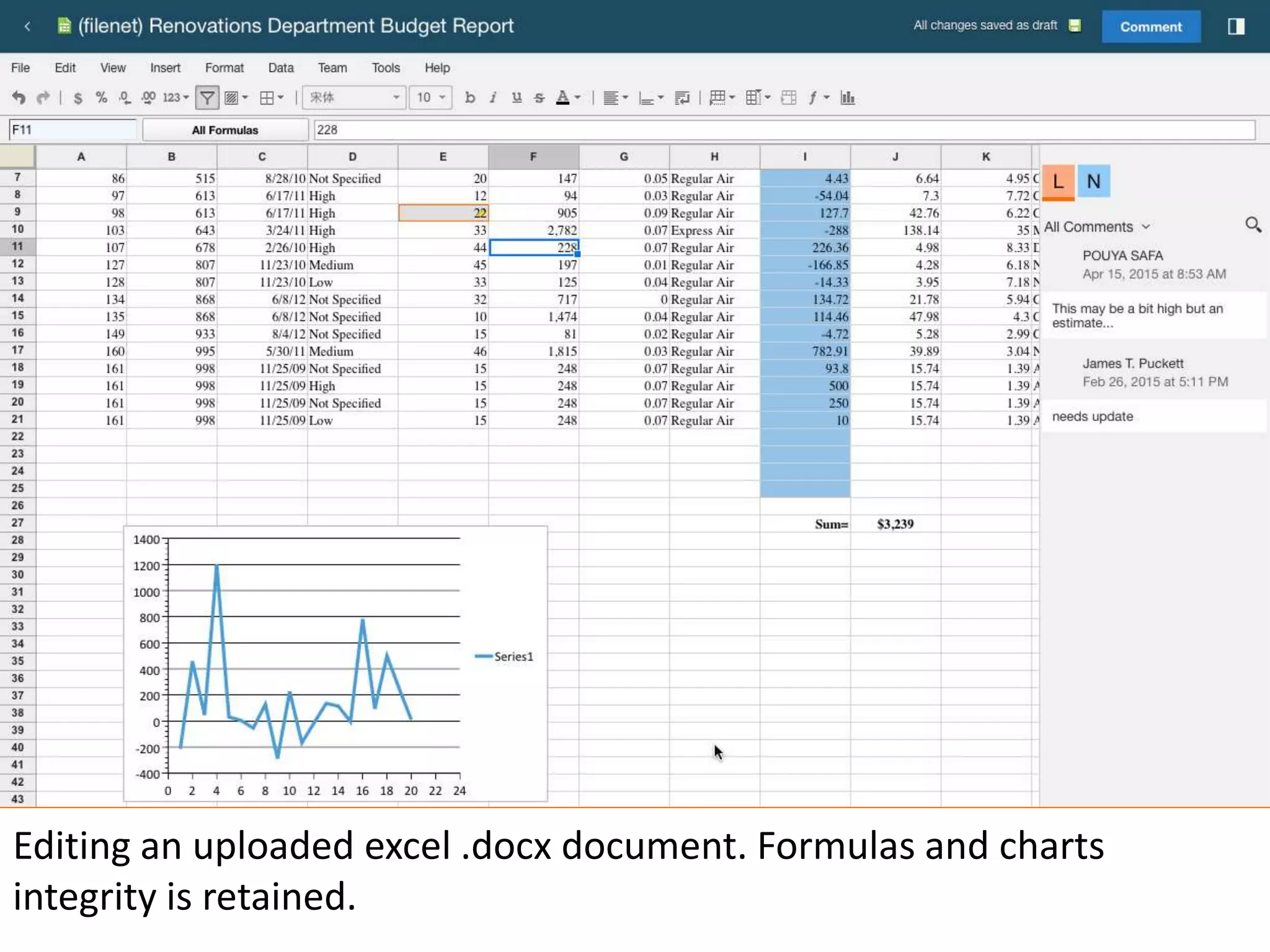Screen dimensions: 1270x952
Task: Open the Help menu
Action: pos(437,68)
